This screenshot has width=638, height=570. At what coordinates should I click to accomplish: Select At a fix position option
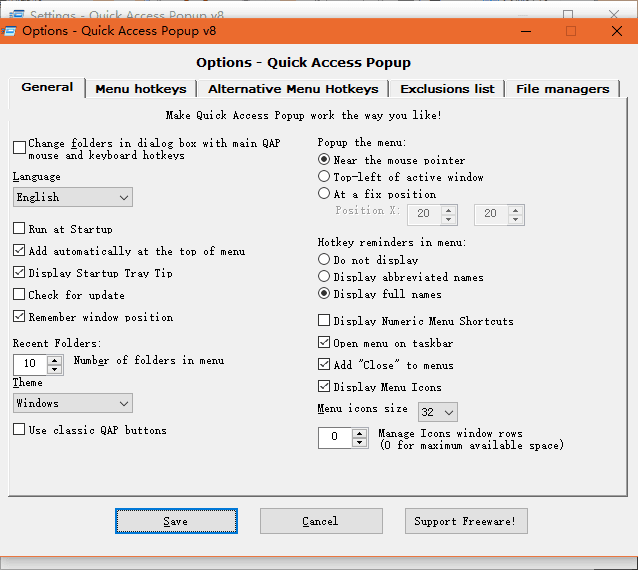pyautogui.click(x=324, y=193)
